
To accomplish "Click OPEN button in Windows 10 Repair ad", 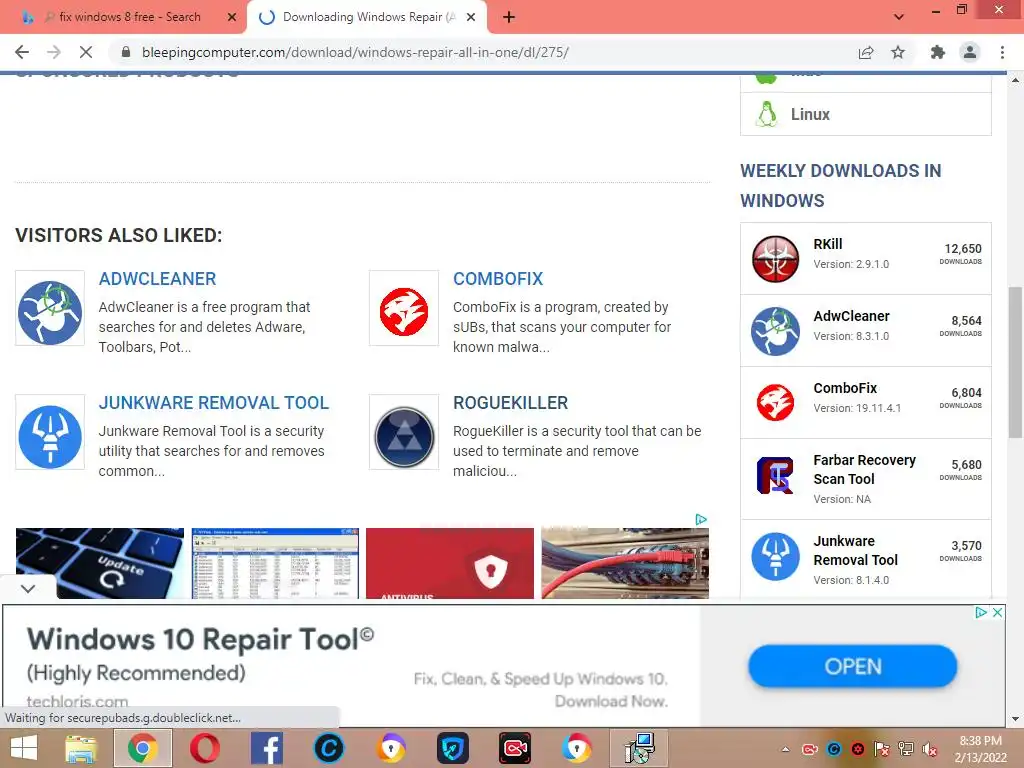I will pyautogui.click(x=853, y=666).
